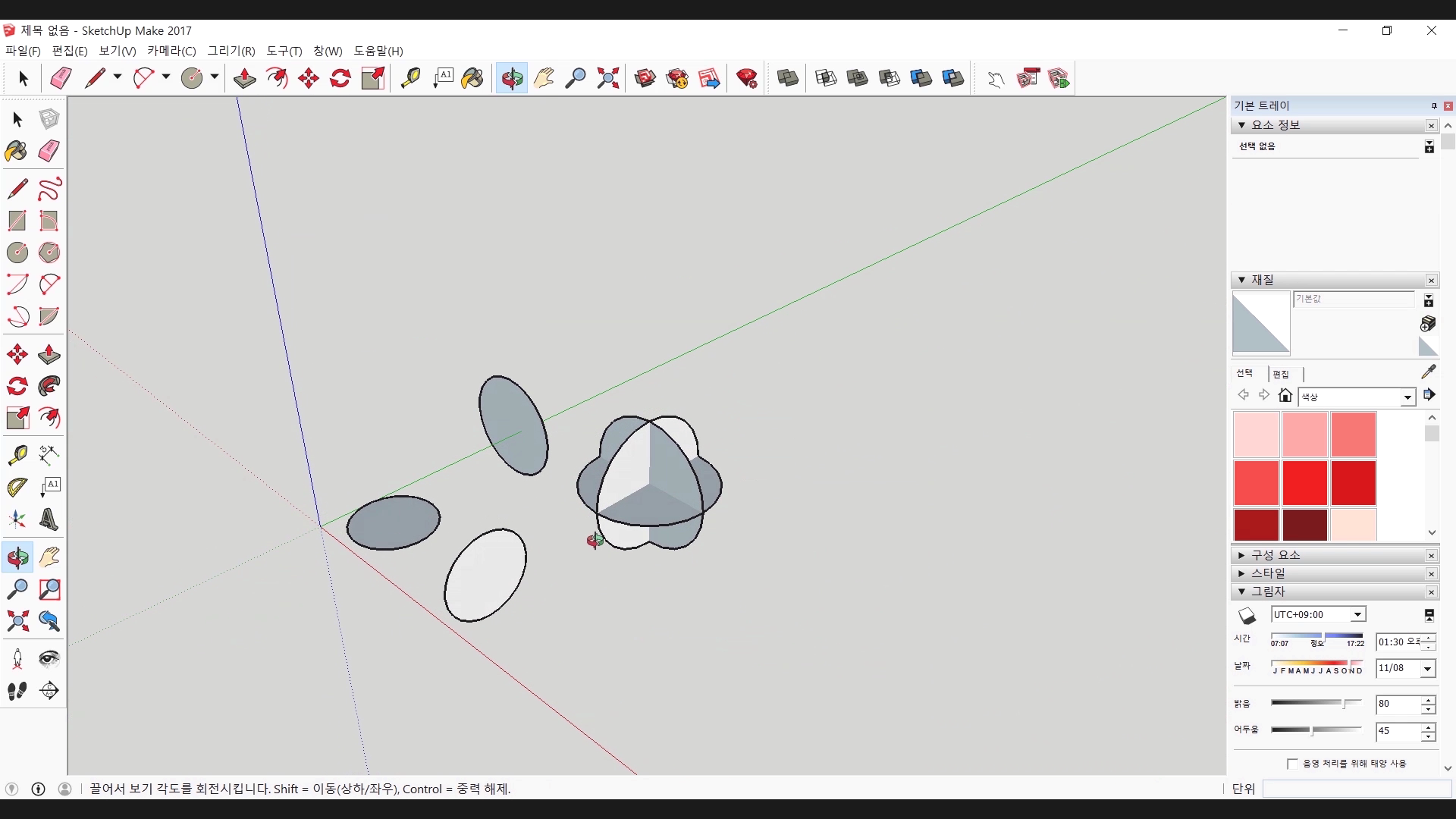Choose the Paint Bucket tool
Image resolution: width=1456 pixels, height=819 pixels.
tap(472, 78)
